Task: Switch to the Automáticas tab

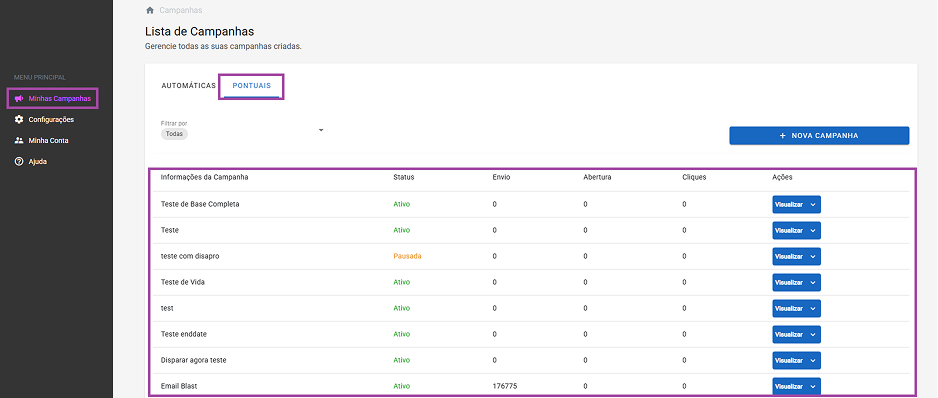Action: tap(188, 86)
